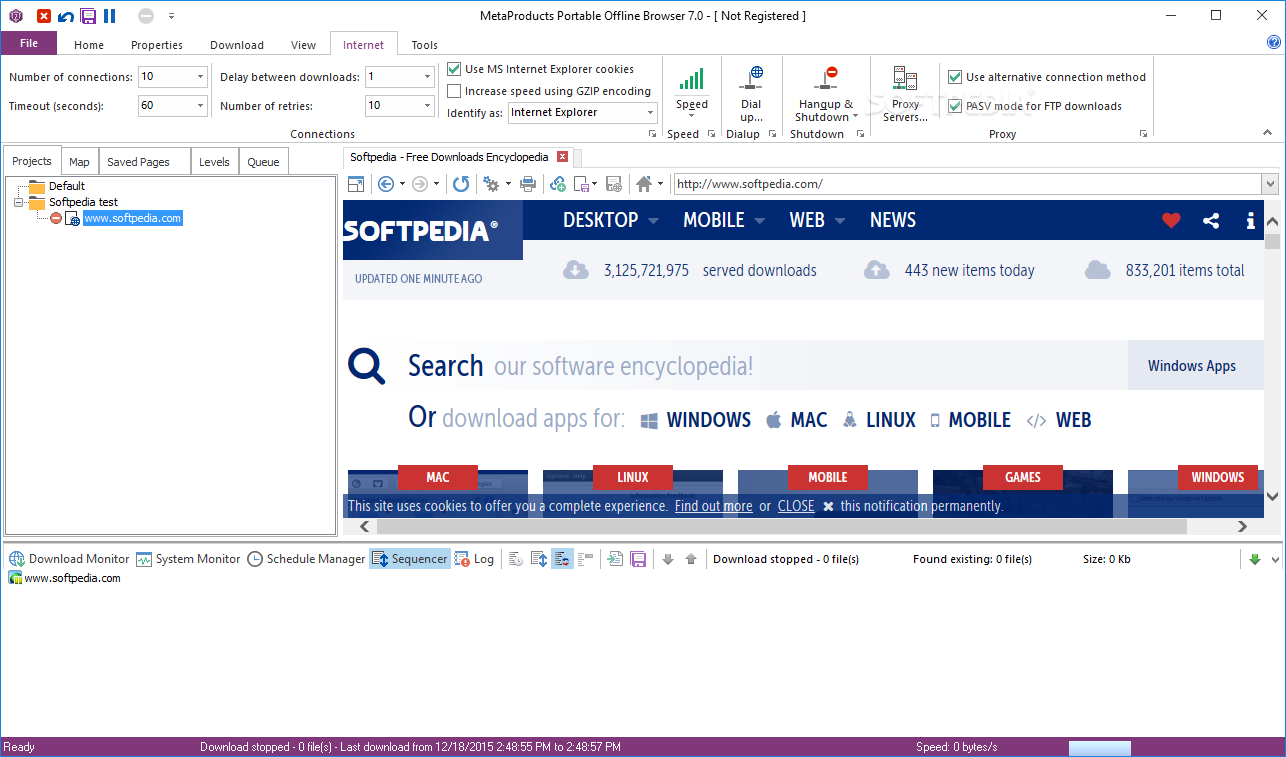
Task: Click the ribbon help question mark icon
Action: [x=1273, y=43]
